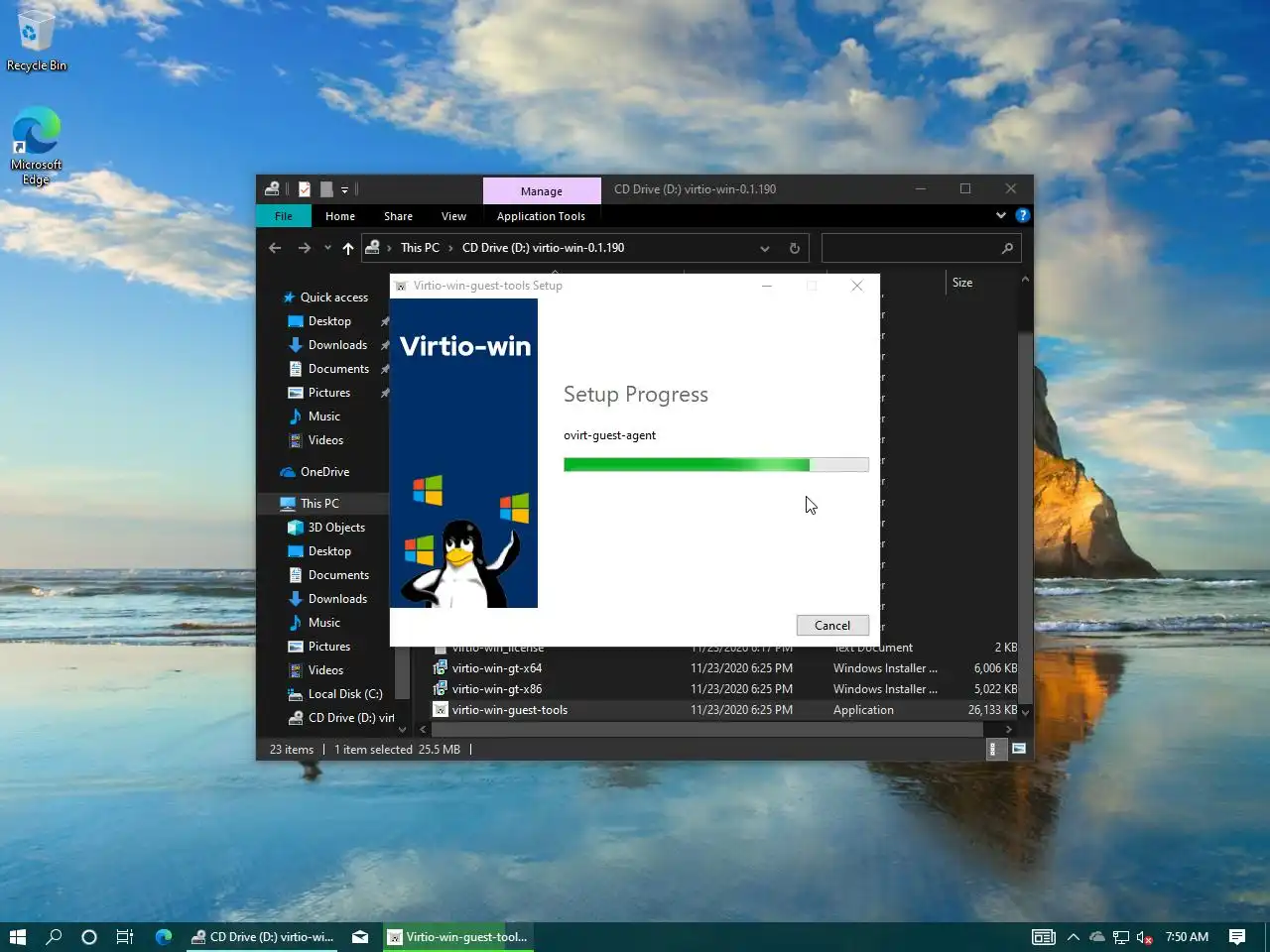1270x952 pixels.
Task: Open the muted volume tray icon
Action: click(1144, 937)
